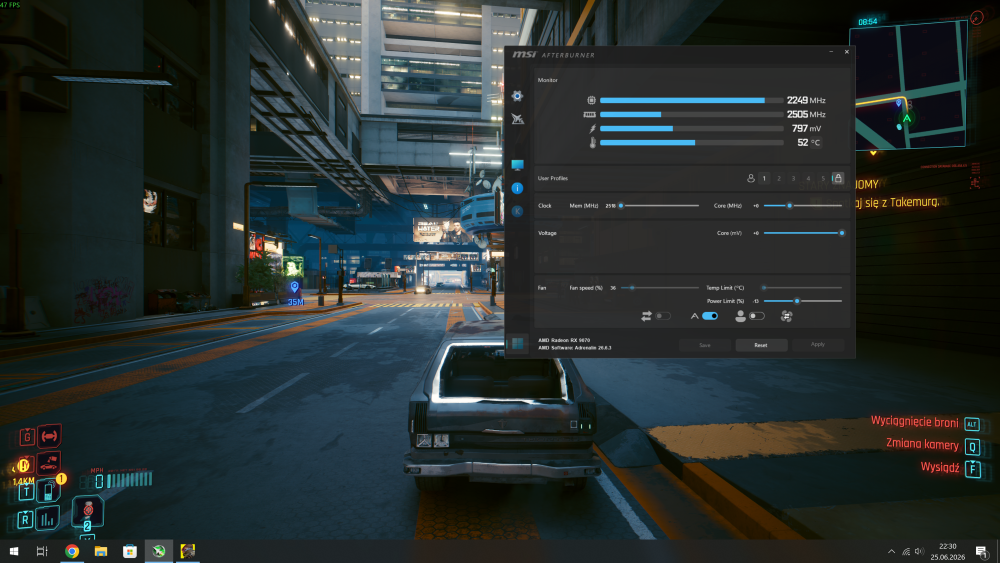The width and height of the screenshot is (1000, 563).
Task: Click the 2249 MHz core clock reading
Action: click(806, 100)
